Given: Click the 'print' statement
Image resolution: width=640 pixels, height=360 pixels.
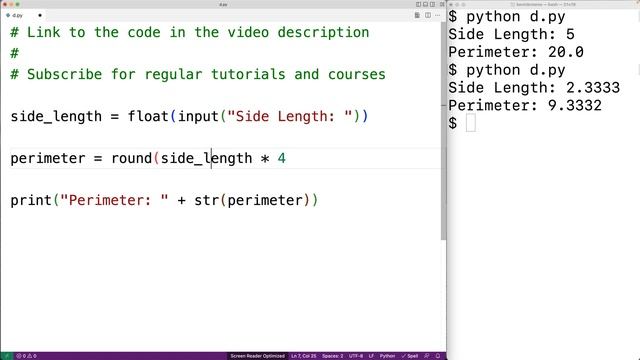Looking at the screenshot, I should pos(31,200).
